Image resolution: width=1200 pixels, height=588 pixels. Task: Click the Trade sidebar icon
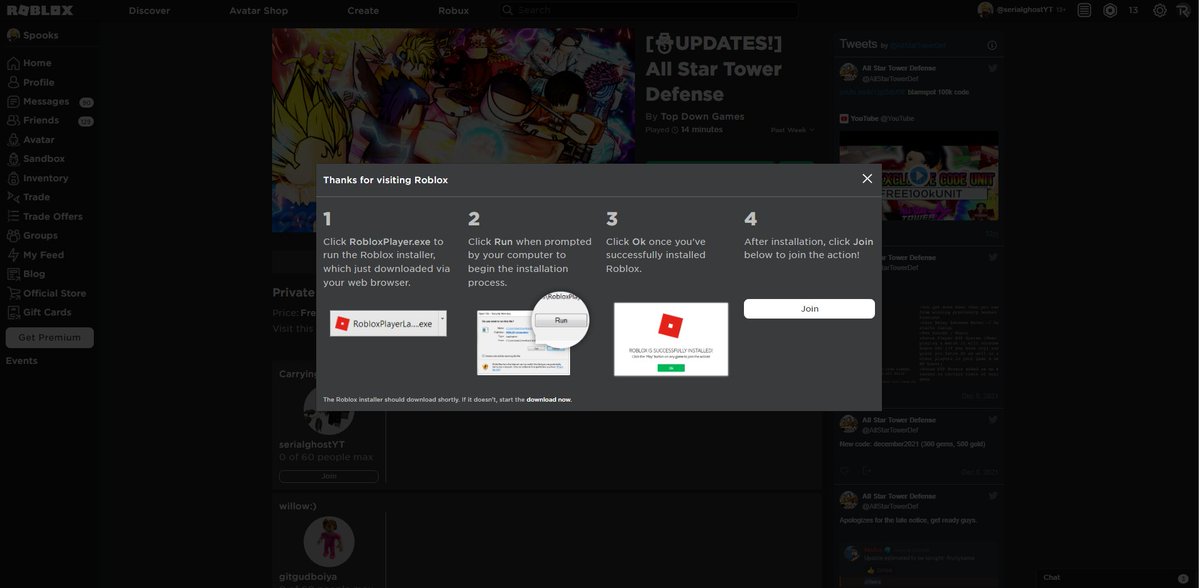tap(13, 197)
